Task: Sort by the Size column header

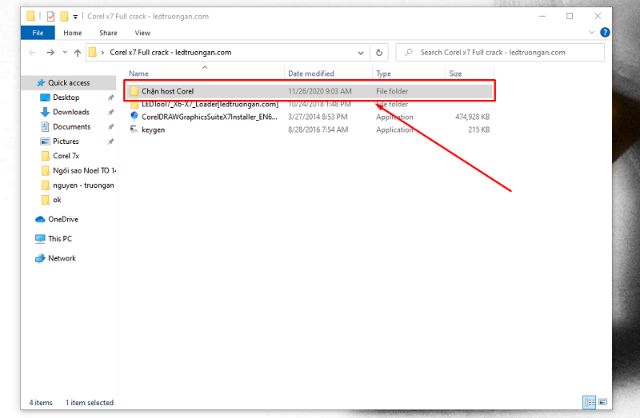Action: [x=456, y=73]
